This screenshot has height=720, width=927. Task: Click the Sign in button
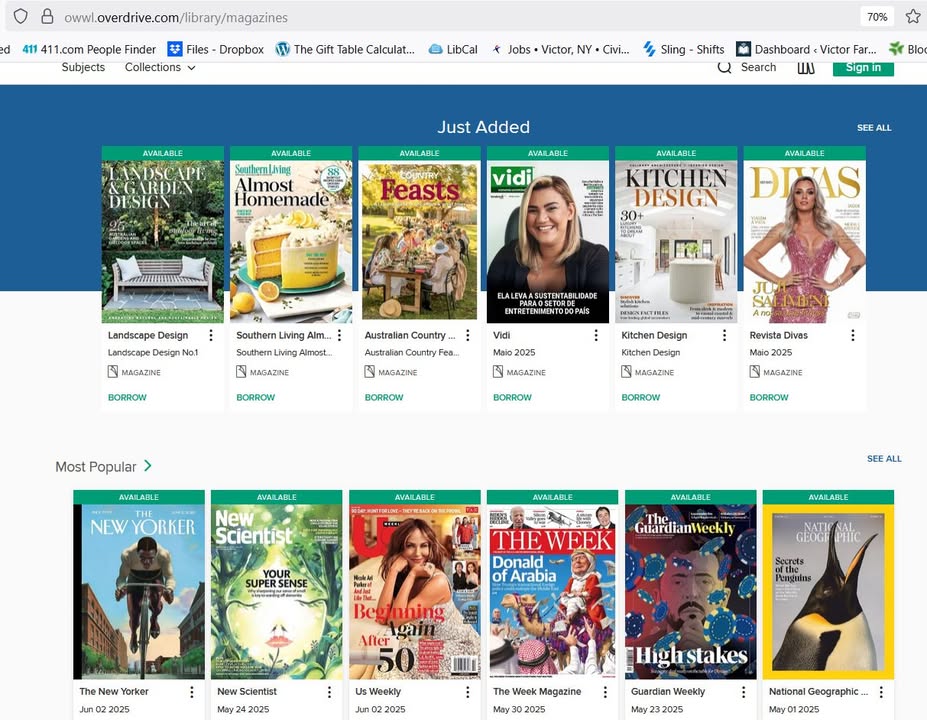[863, 67]
